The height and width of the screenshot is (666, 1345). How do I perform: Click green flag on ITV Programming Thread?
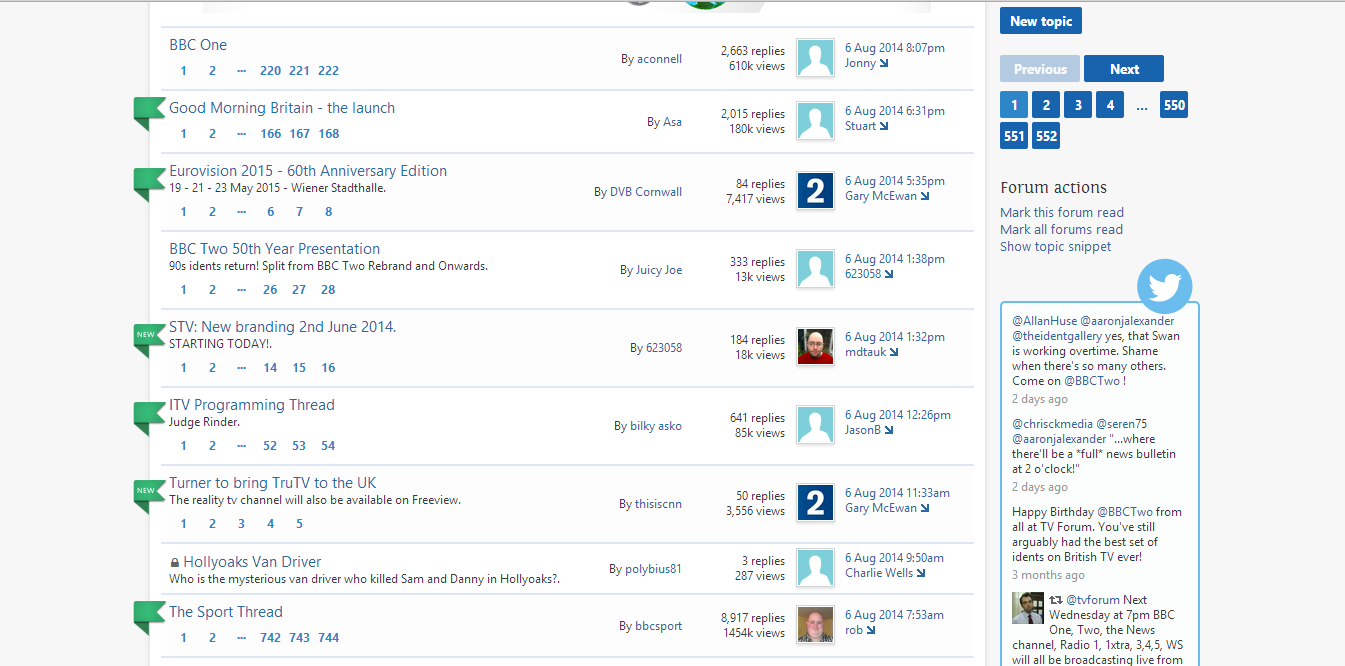tap(149, 418)
